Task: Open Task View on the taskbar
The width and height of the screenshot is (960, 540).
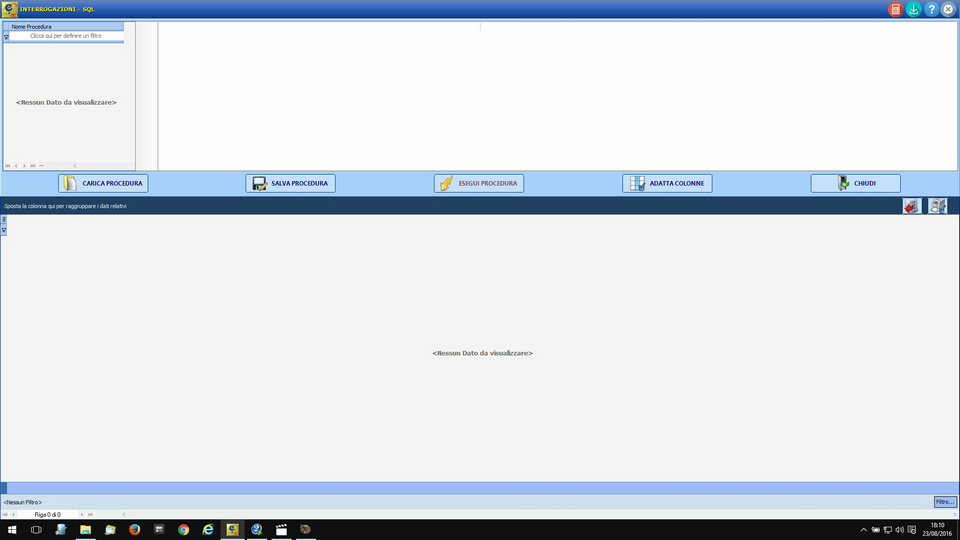Action: 36,530
